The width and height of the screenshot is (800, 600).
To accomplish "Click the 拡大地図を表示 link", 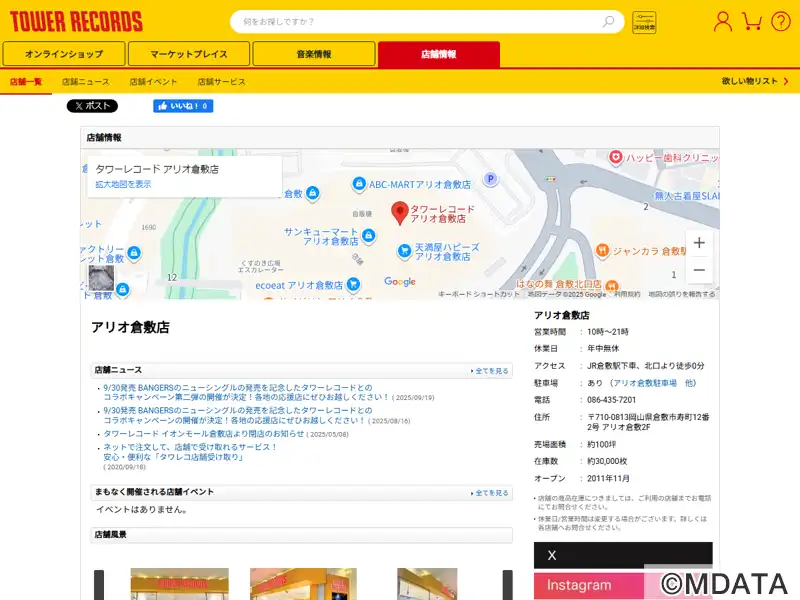I will (123, 185).
